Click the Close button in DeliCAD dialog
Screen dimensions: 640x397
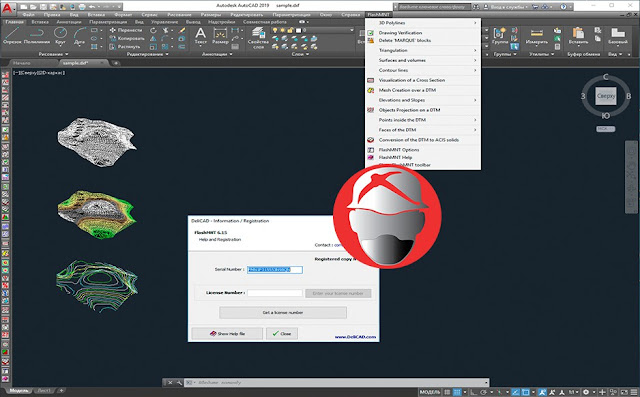pos(282,333)
